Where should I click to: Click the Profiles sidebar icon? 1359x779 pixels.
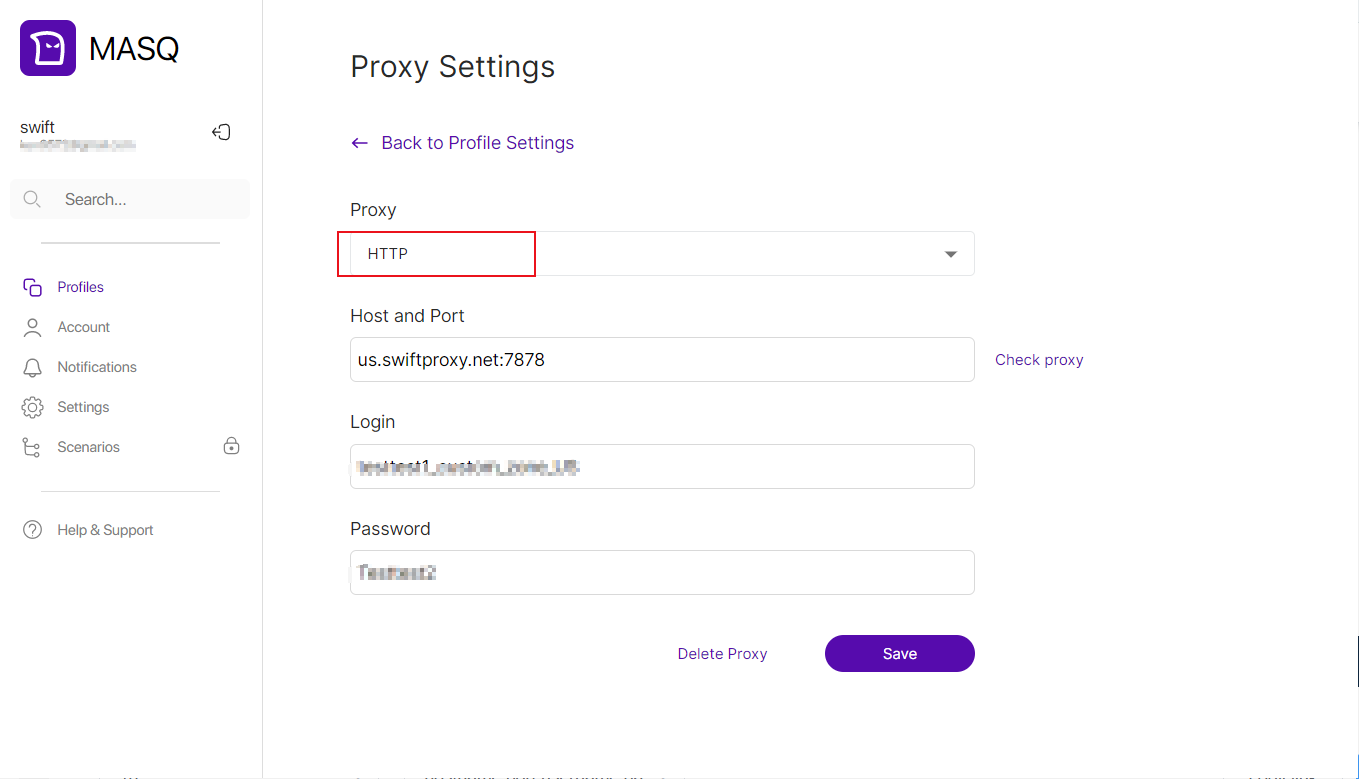[x=32, y=287]
